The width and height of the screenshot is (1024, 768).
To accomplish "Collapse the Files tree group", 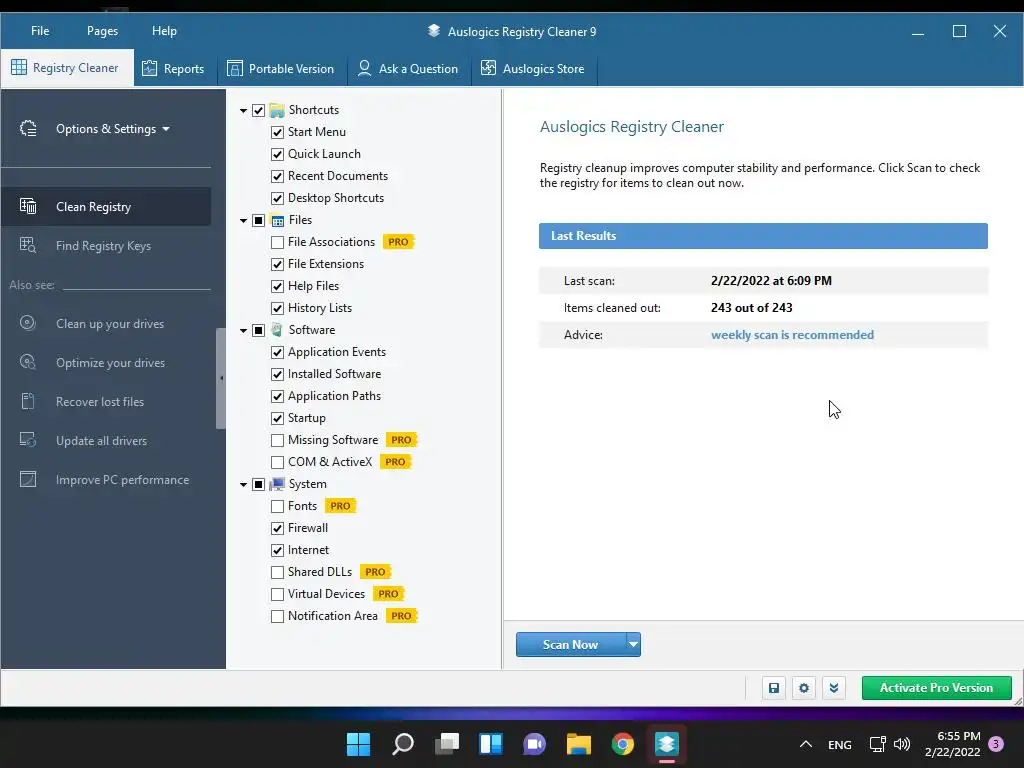I will click(x=244, y=221).
